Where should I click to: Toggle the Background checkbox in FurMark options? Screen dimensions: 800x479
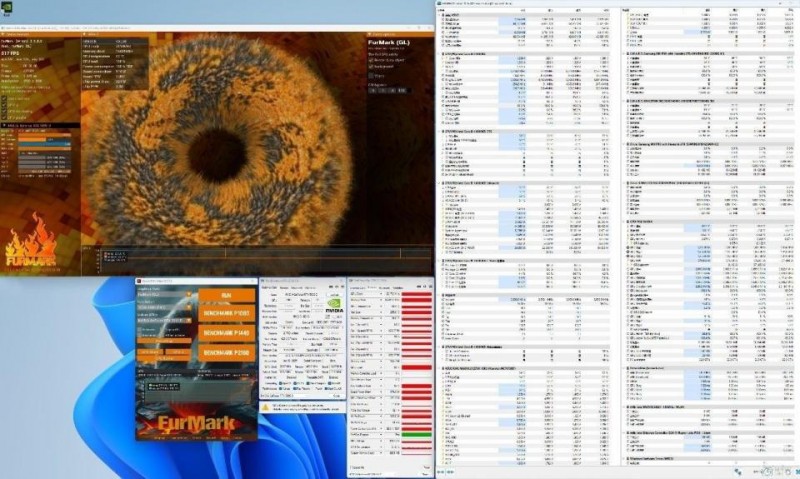point(372,66)
